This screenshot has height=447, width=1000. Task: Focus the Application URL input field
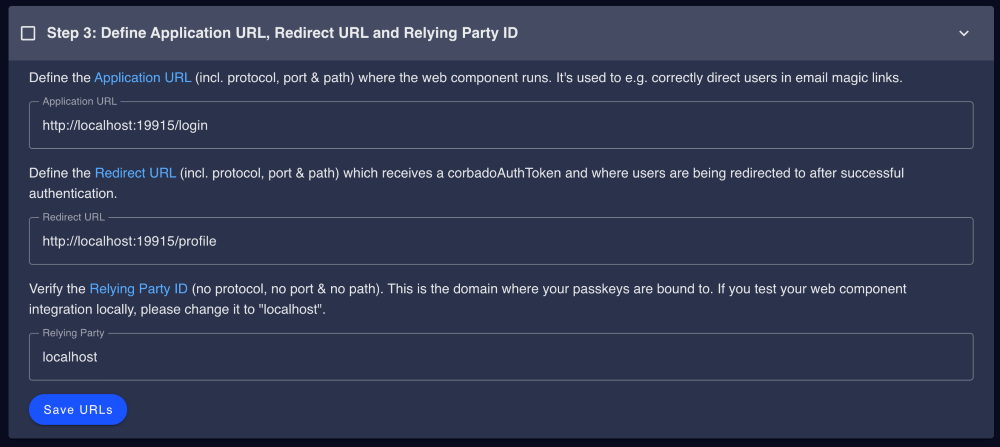tap(500, 125)
